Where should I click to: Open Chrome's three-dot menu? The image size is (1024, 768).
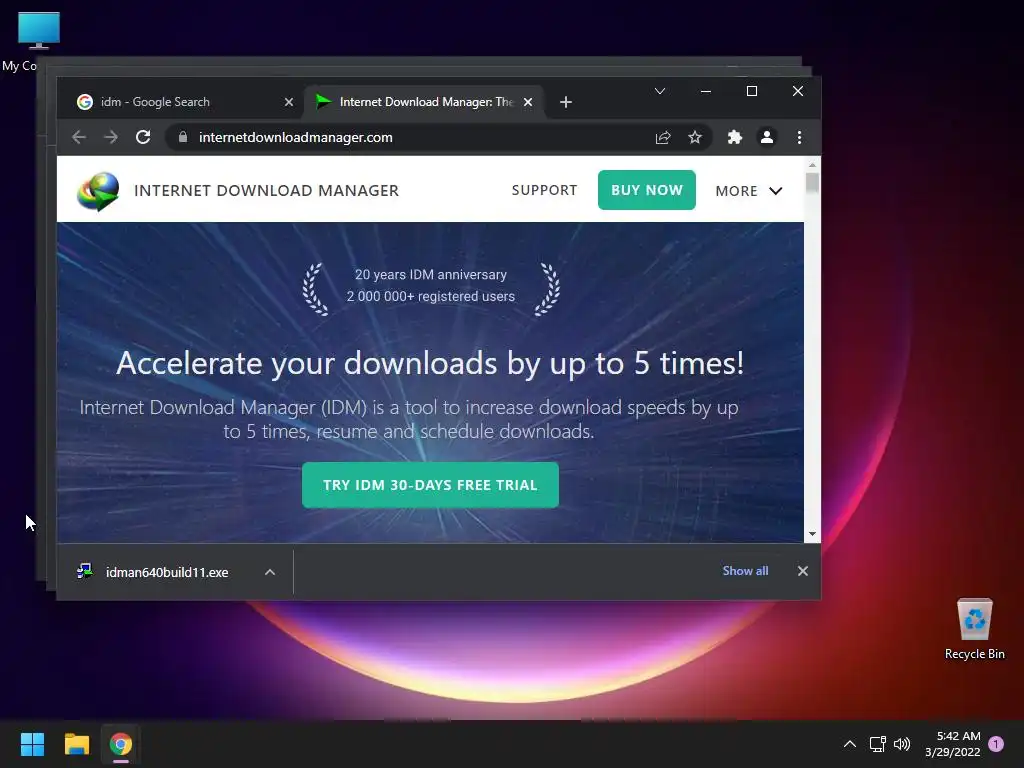799,137
